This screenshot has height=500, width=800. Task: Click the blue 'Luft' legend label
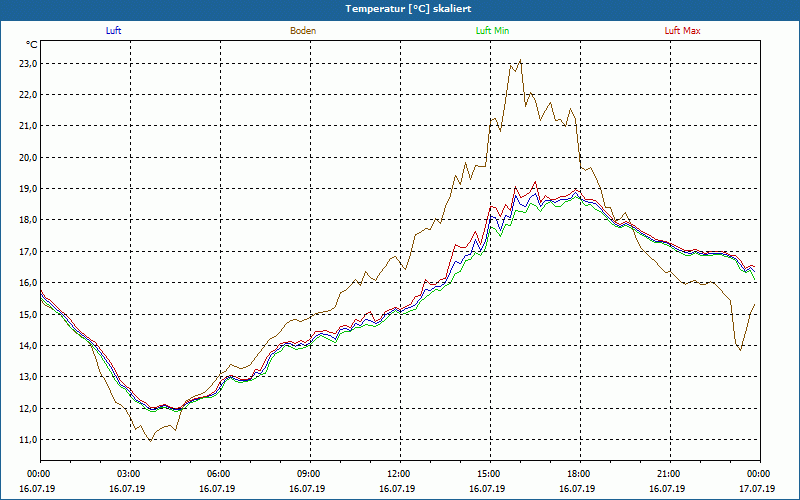pos(113,31)
